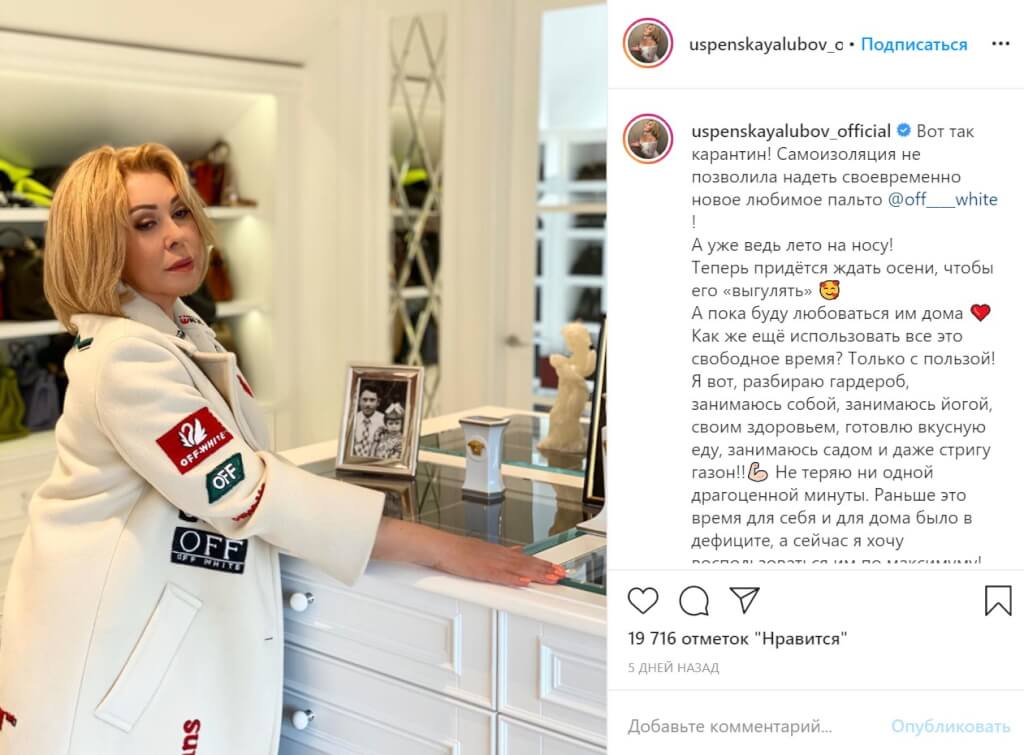Screen dimensions: 1024x755
Task: Click the red heart emoji in caption
Action: [x=980, y=313]
